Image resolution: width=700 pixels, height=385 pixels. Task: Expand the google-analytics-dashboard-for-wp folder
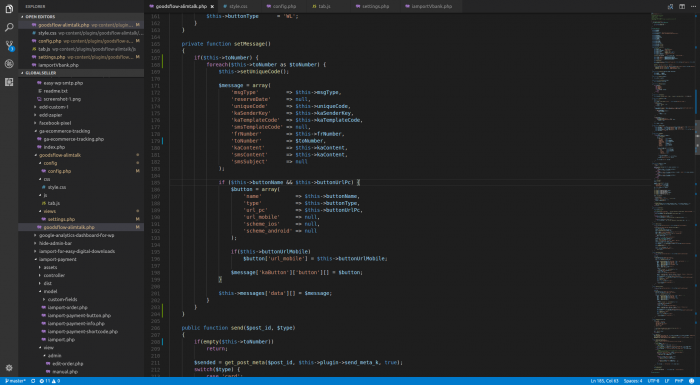point(76,235)
